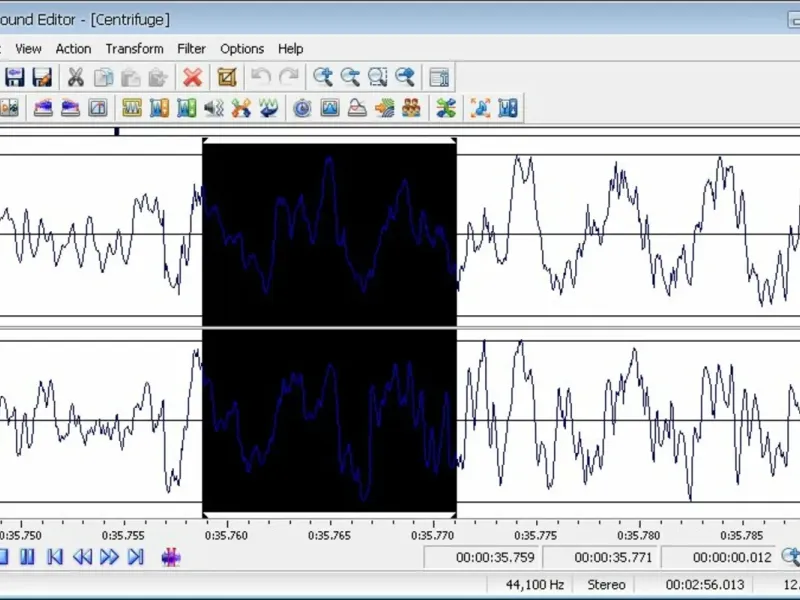
Task: Click the Crop selection icon
Action: click(227, 77)
